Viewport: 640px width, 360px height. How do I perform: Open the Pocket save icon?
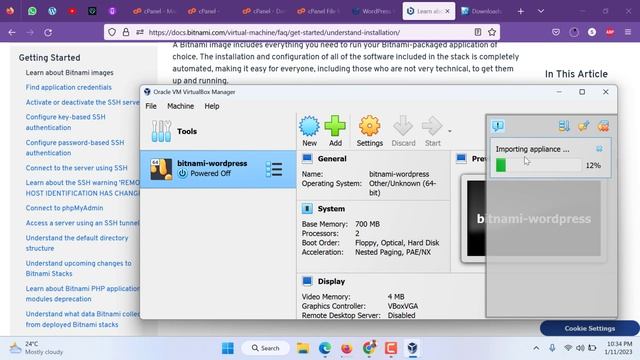click(x=556, y=32)
